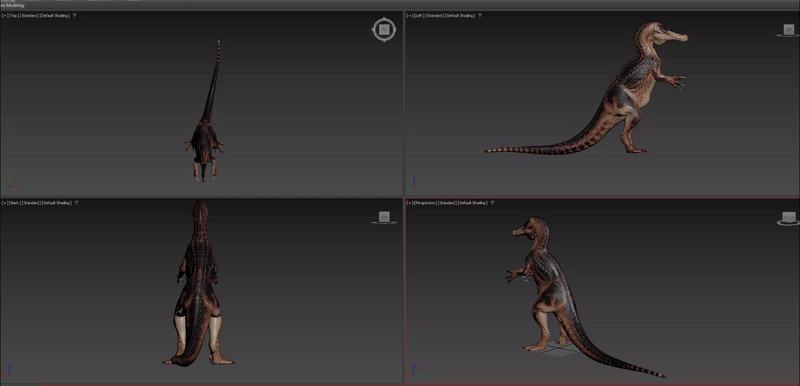Image resolution: width=800 pixels, height=386 pixels.
Task: Open [Default Shading] menu in Top viewport
Action: (x=55, y=16)
